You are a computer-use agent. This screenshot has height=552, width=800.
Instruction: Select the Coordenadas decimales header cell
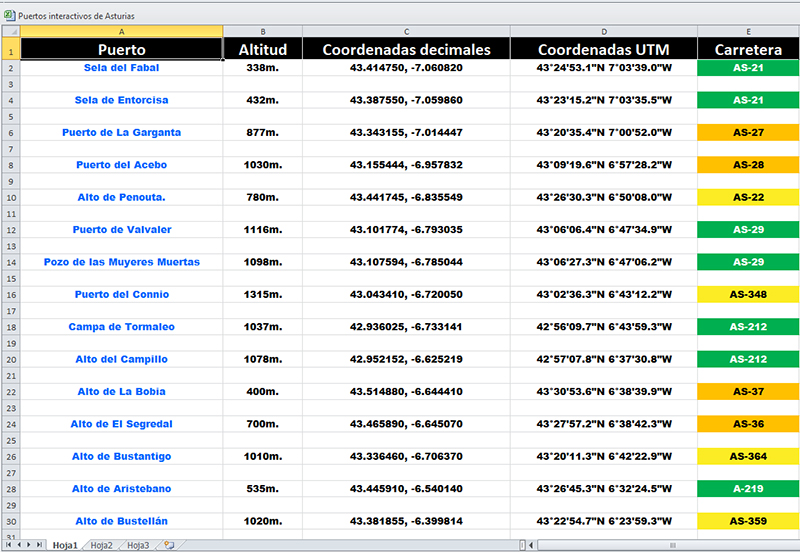406,49
